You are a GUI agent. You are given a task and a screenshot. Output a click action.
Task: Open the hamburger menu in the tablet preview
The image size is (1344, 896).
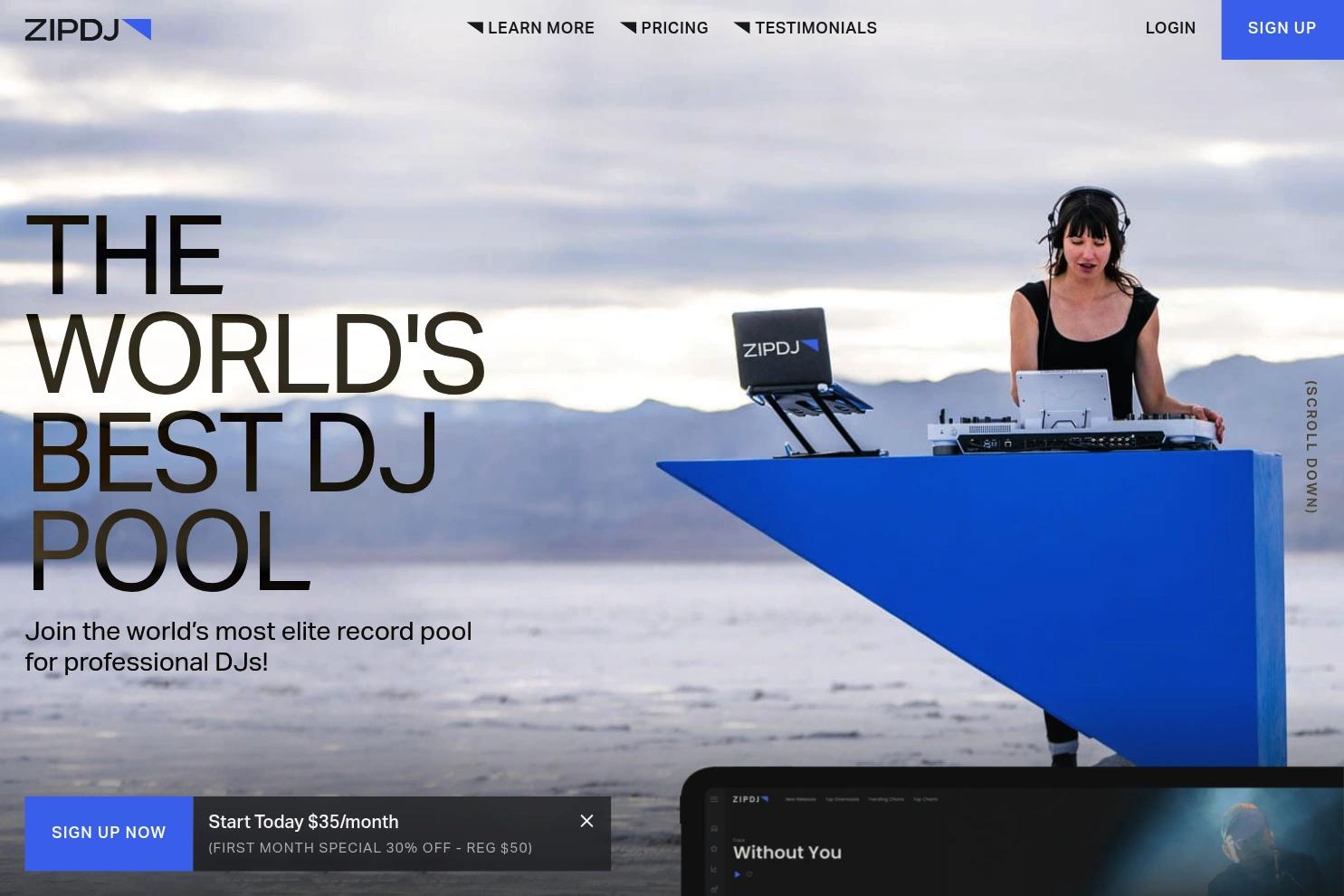coord(714,799)
